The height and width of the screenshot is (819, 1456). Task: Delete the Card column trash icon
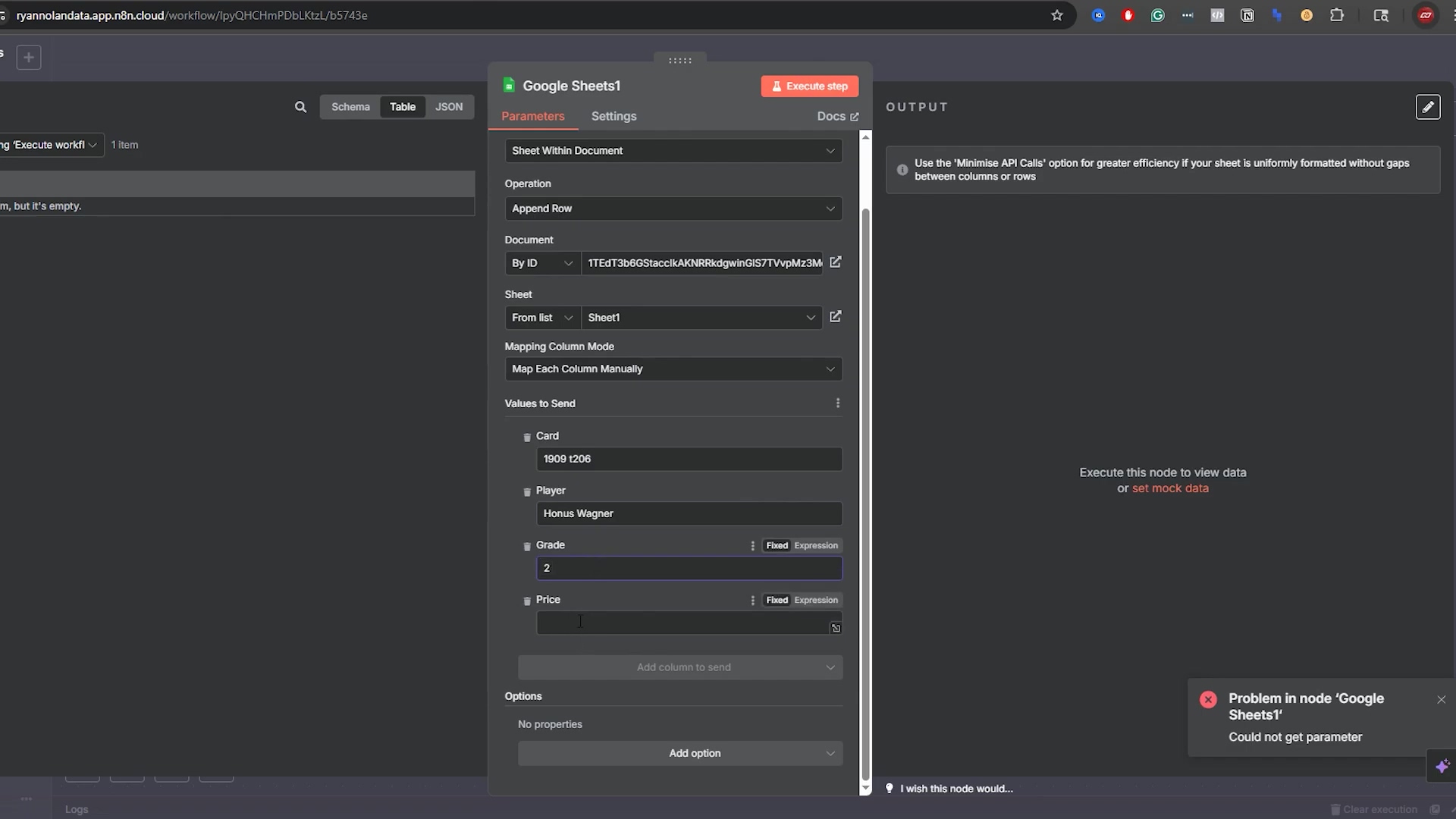(527, 438)
